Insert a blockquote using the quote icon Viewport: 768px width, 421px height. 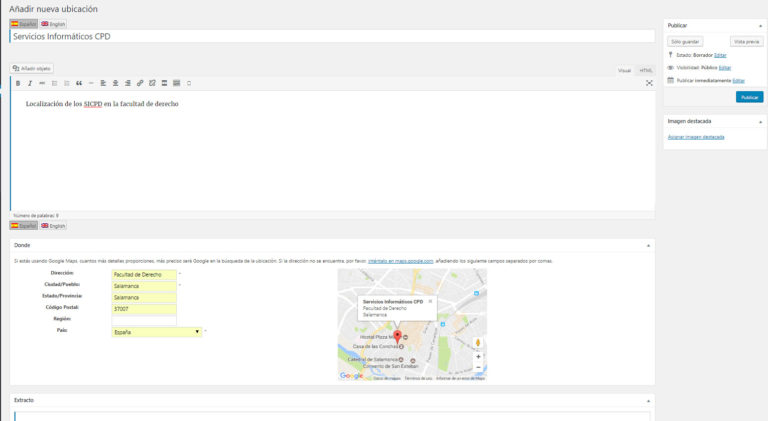coord(78,83)
